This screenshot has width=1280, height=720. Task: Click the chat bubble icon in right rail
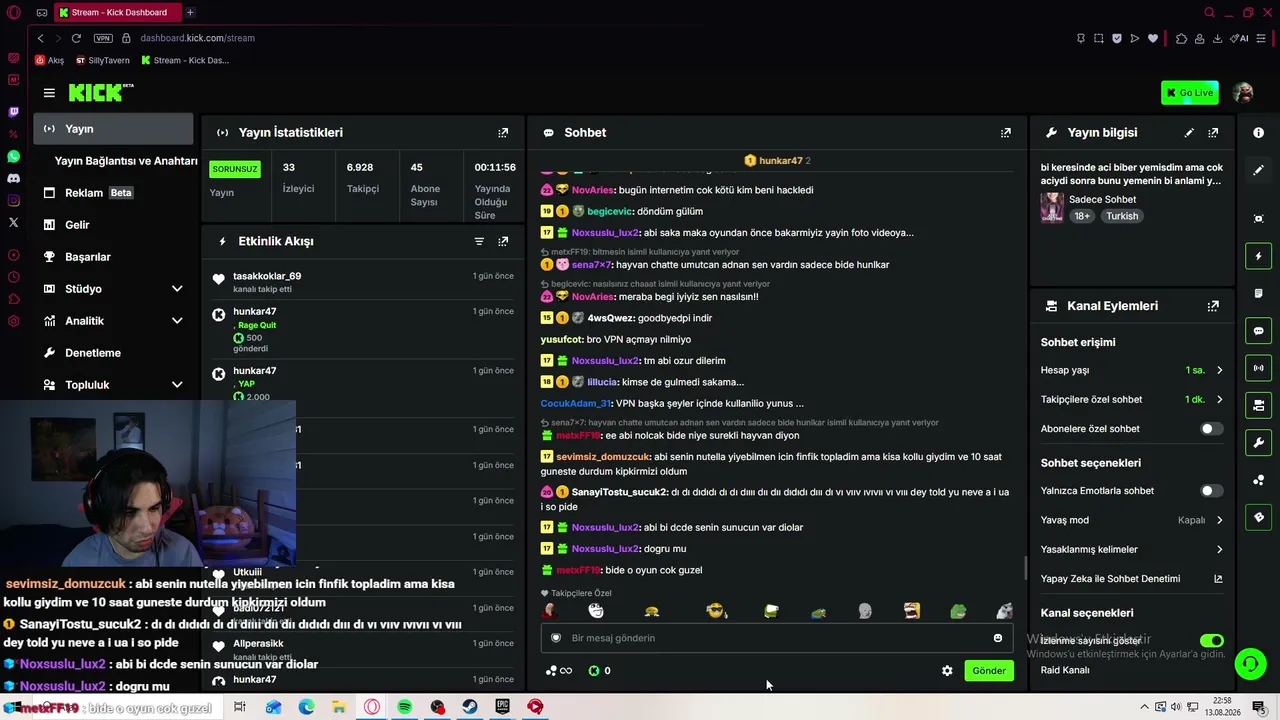coord(1258,331)
